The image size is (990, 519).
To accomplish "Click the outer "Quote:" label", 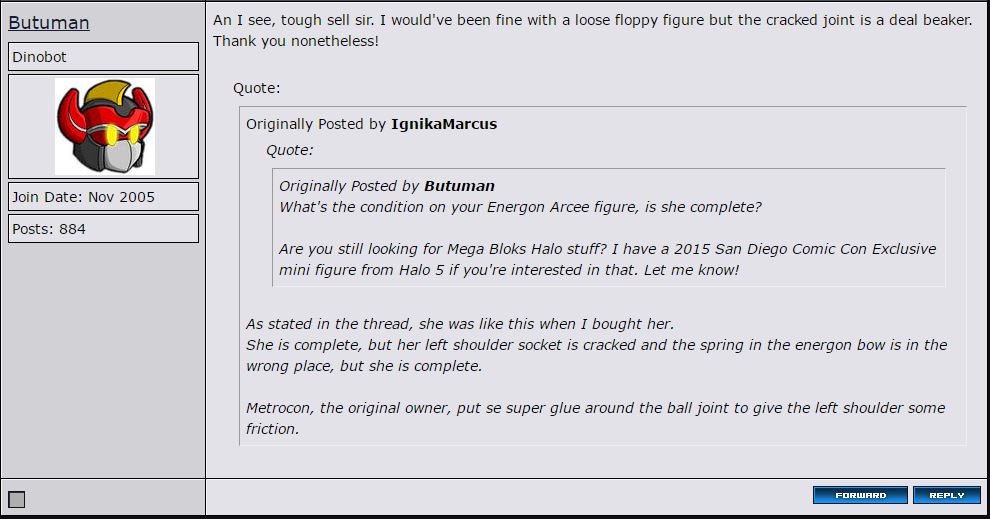I will click(257, 88).
